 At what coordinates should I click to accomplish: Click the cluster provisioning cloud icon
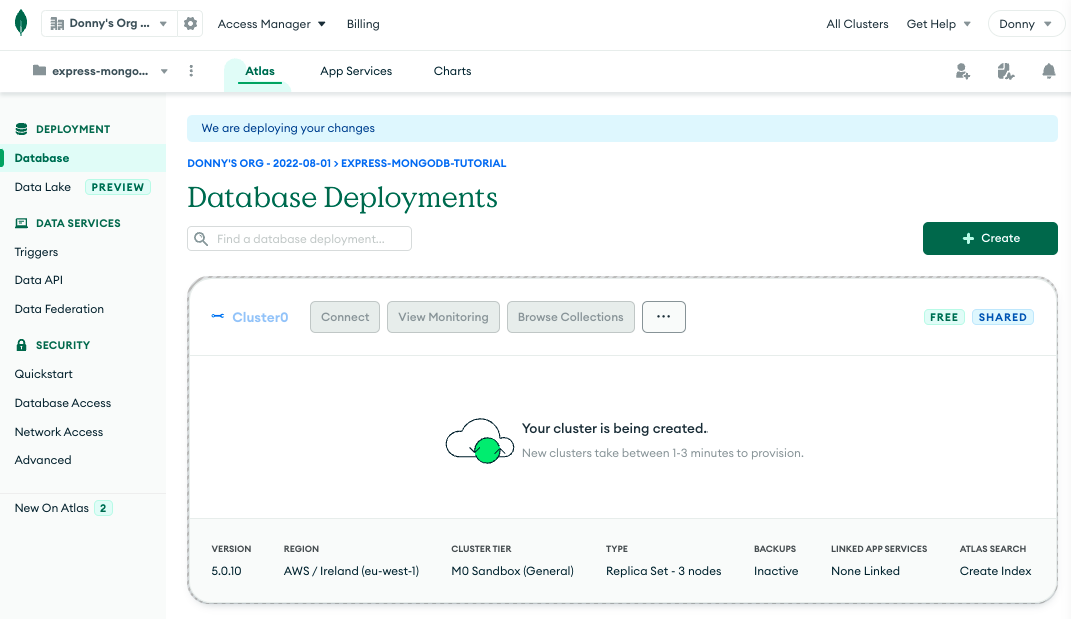(x=479, y=441)
